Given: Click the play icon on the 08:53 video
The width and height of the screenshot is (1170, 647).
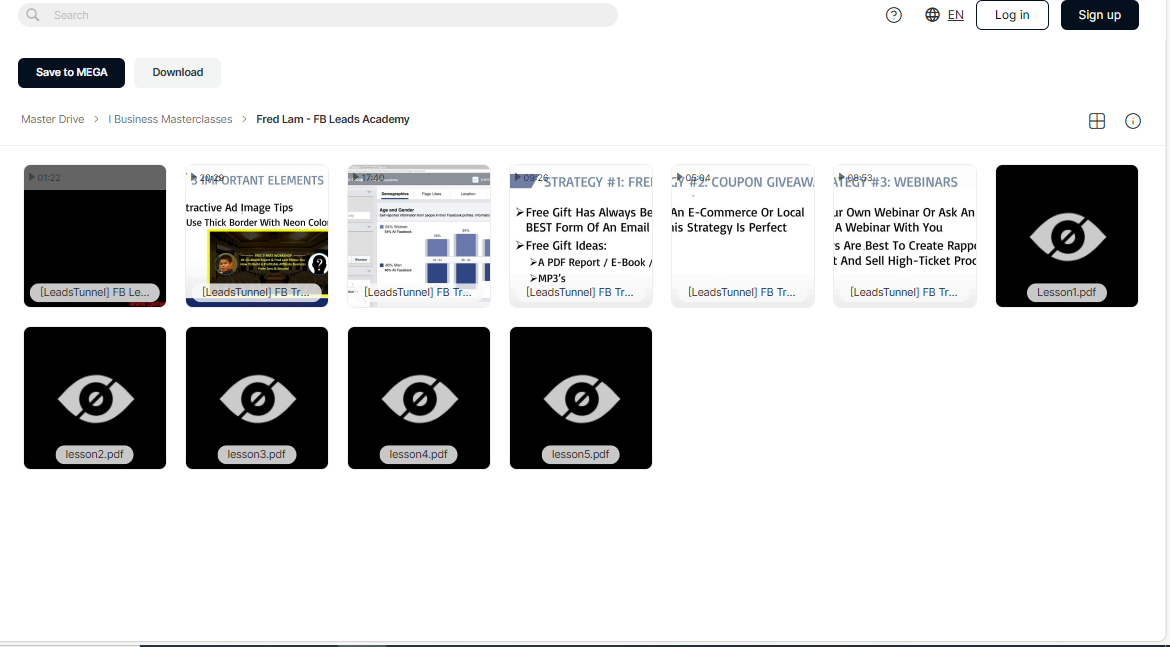Looking at the screenshot, I should [x=842, y=178].
